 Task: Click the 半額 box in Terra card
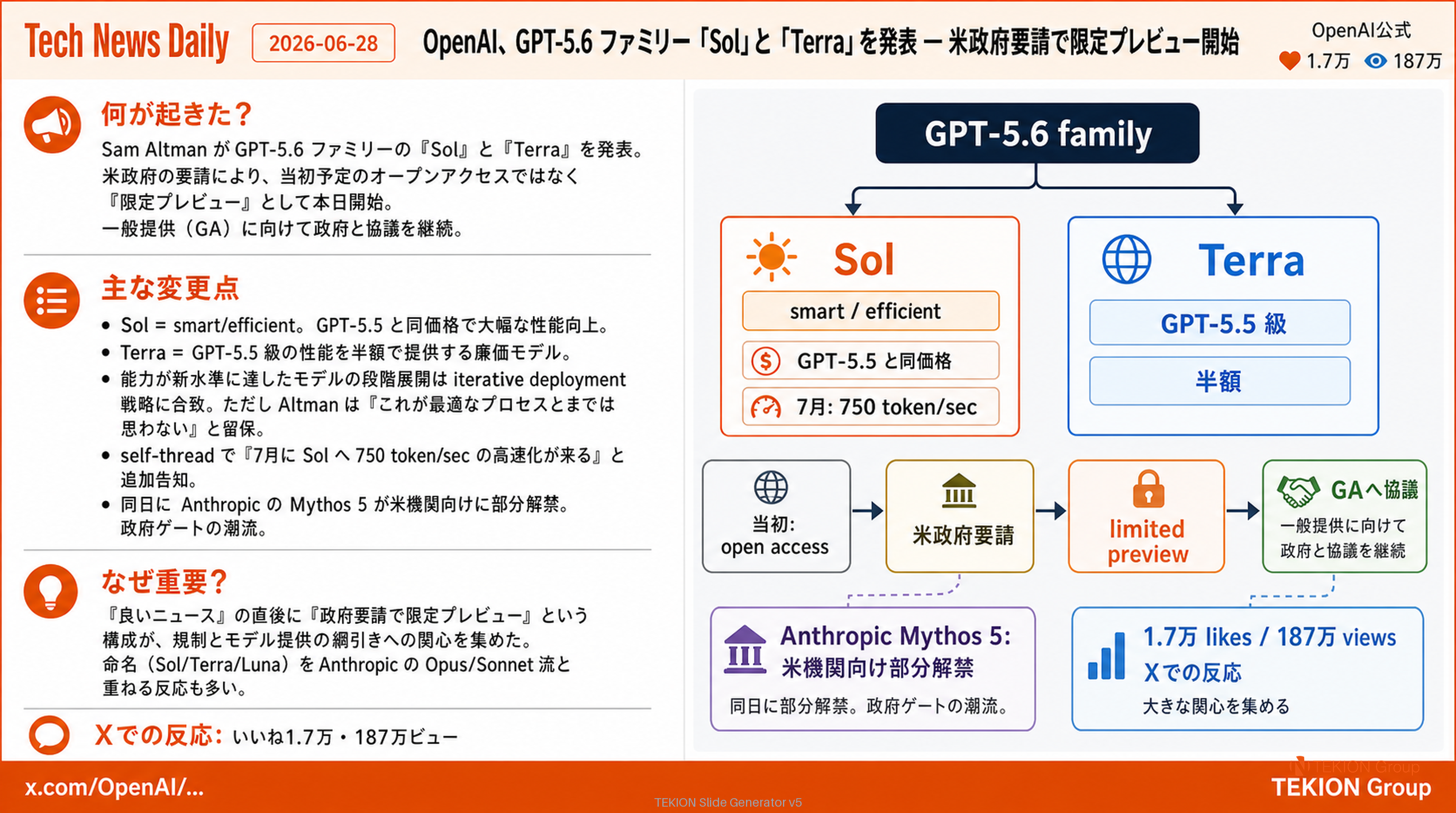click(1220, 381)
